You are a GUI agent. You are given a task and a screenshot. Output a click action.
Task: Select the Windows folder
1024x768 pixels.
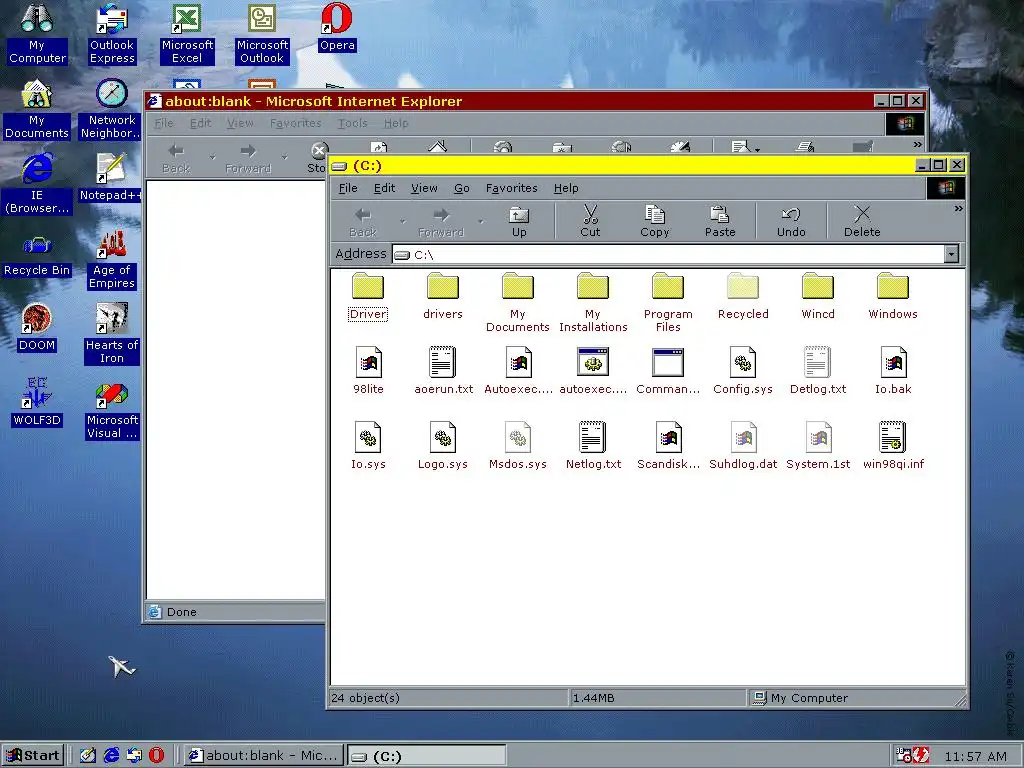[893, 296]
